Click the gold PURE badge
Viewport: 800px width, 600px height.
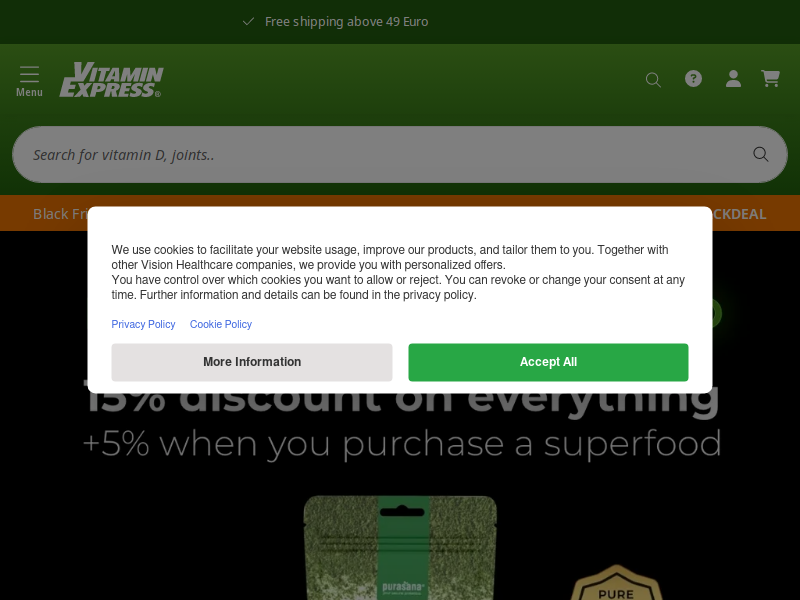616,582
